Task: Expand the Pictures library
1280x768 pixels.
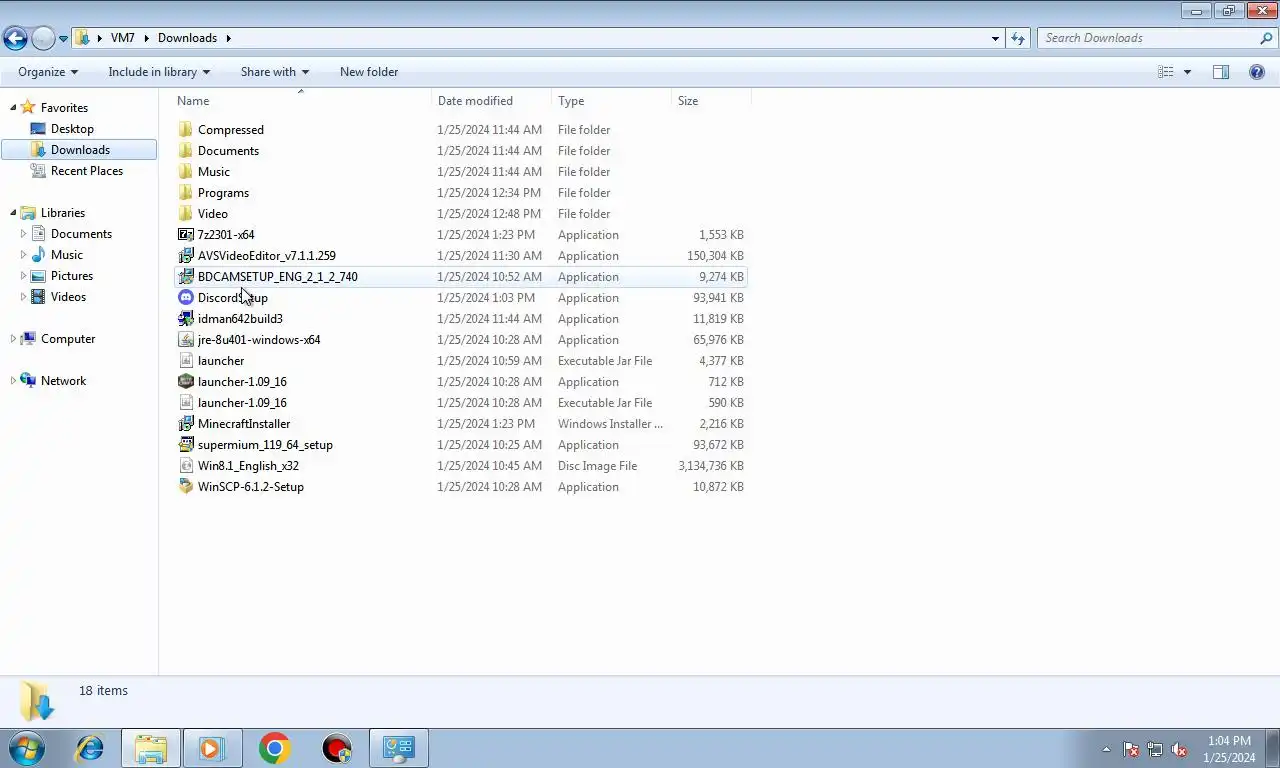Action: 23,276
